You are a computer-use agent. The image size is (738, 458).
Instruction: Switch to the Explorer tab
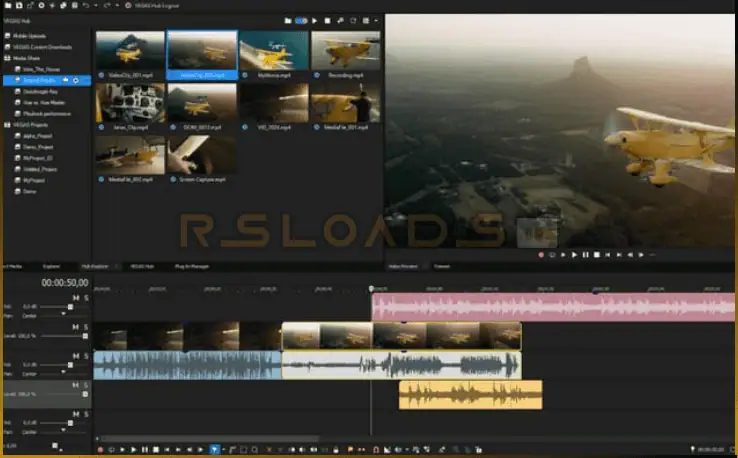tap(51, 266)
